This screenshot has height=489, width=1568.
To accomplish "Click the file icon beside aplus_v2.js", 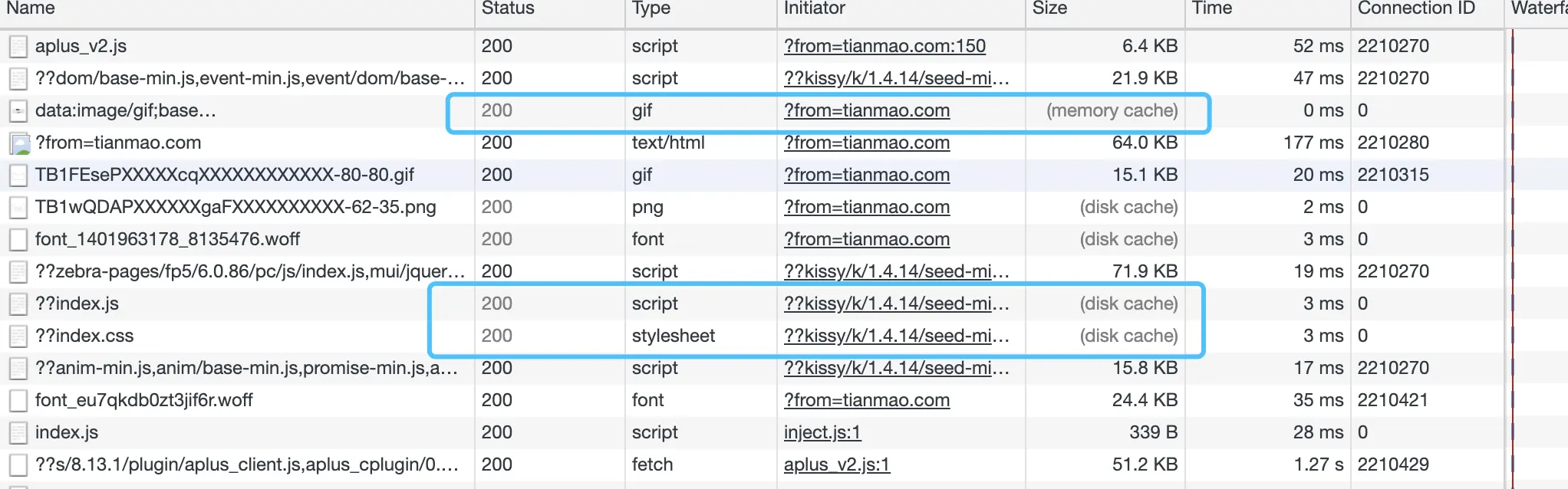I will click(18, 47).
